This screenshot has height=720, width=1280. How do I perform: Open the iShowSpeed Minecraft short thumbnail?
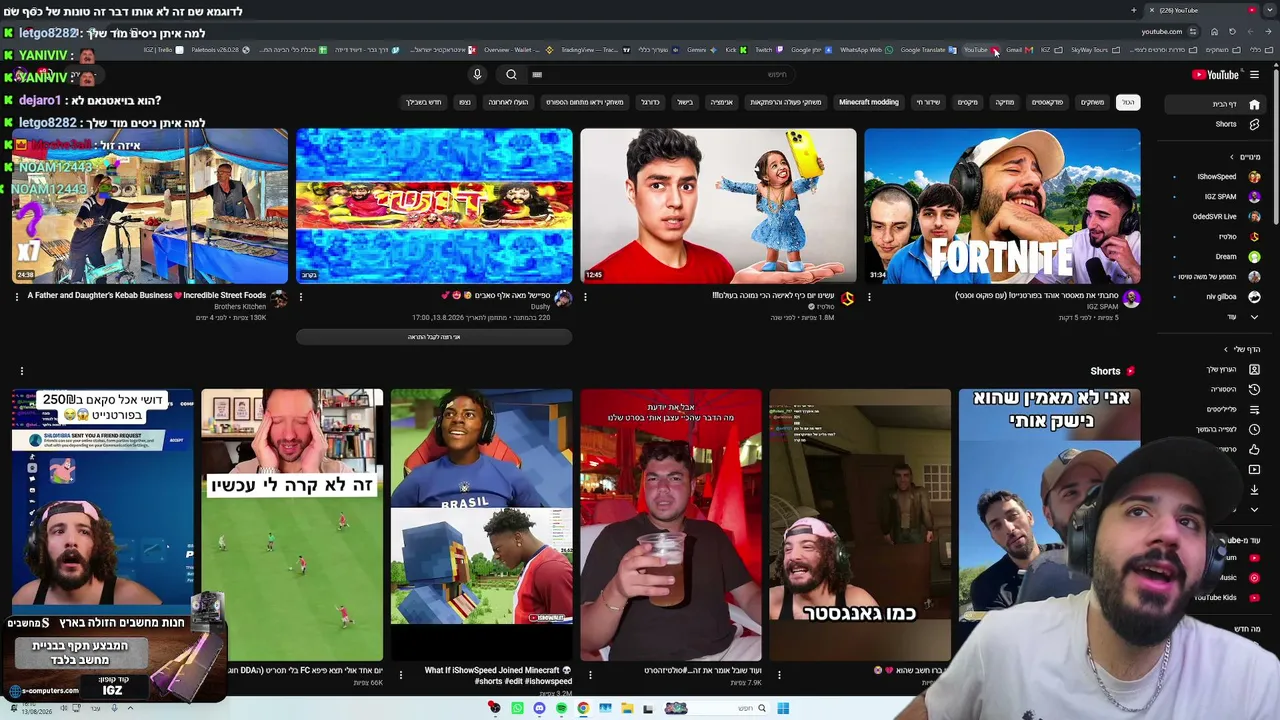[481, 525]
